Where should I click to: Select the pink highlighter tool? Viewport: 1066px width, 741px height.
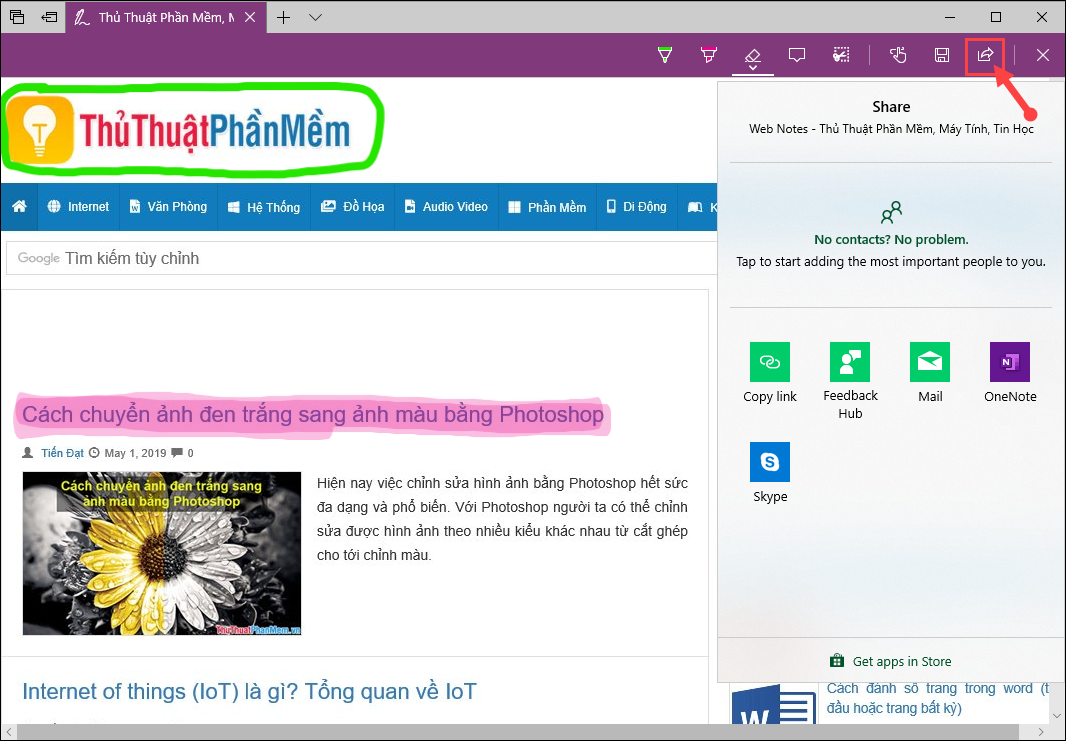[709, 55]
